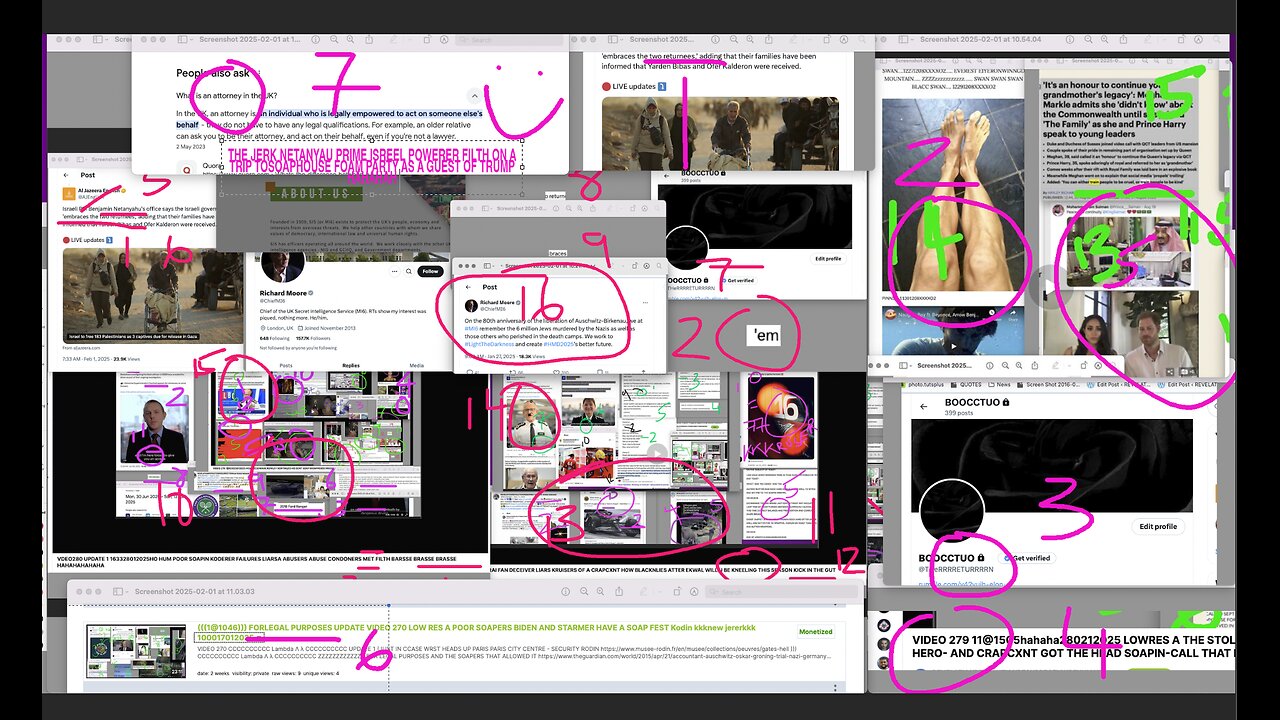Search Richard Moore's profile posts with magnifier icon

pyautogui.click(x=409, y=271)
